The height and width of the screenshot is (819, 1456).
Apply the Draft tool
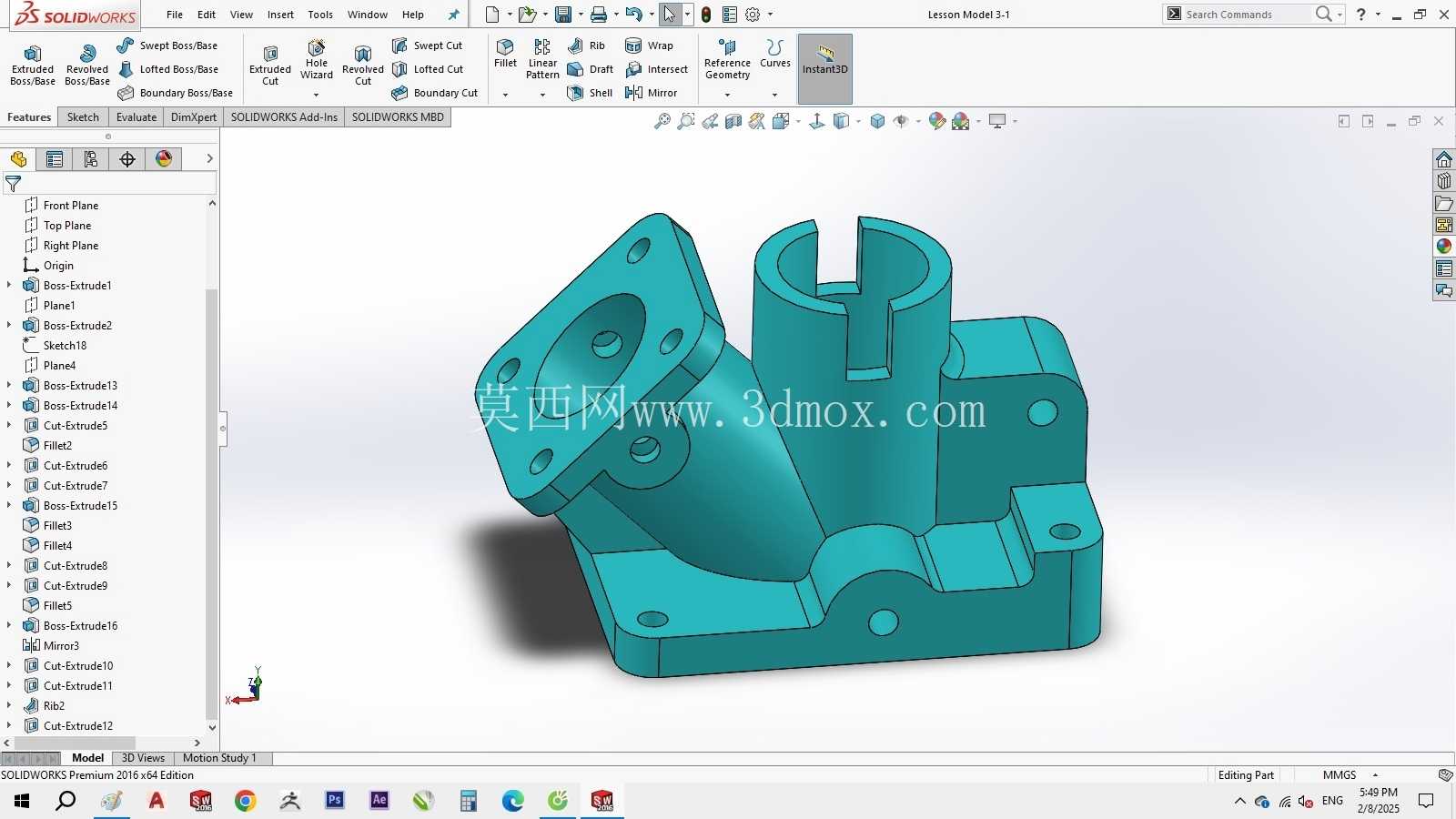(590, 69)
